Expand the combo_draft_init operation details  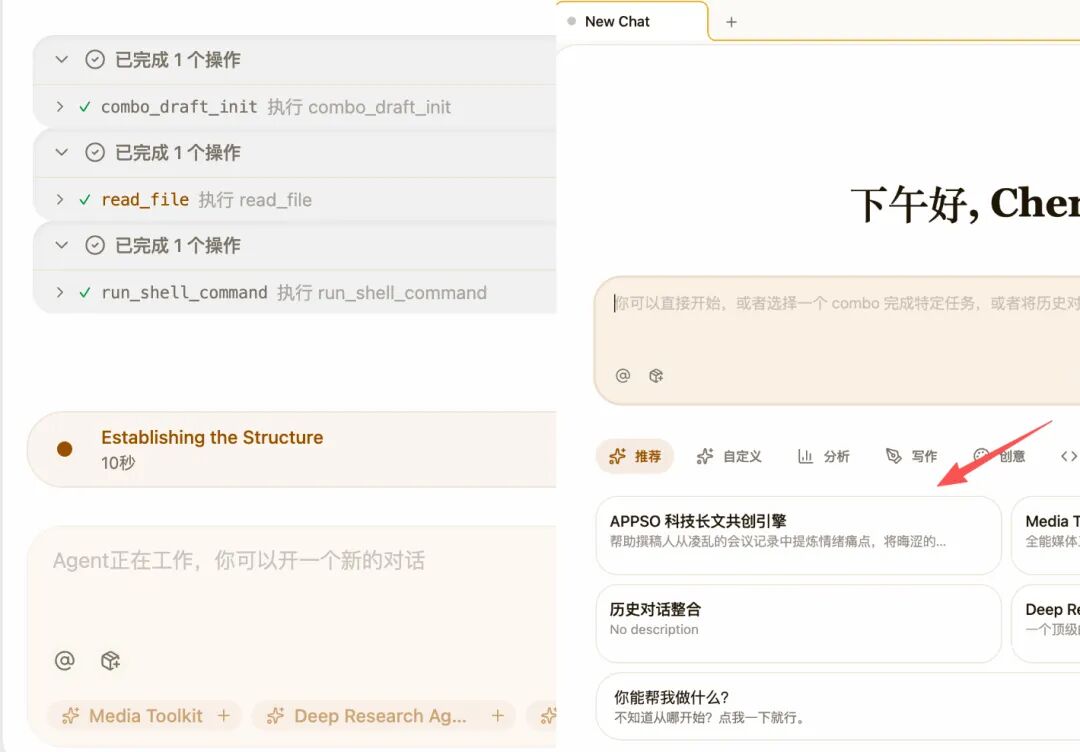60,107
